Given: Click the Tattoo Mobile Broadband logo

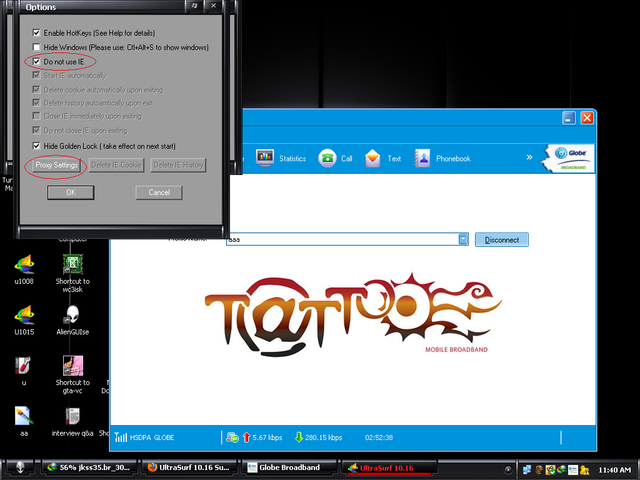Looking at the screenshot, I should tap(353, 315).
